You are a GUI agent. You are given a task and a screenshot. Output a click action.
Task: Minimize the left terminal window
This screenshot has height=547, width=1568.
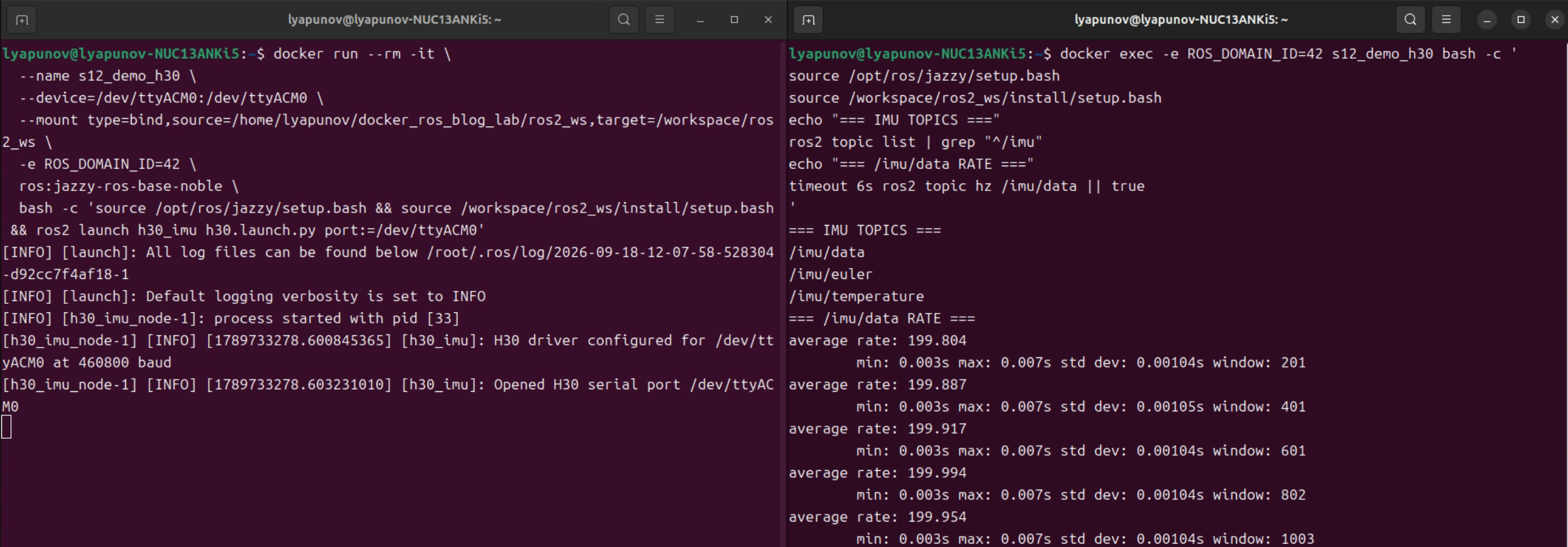coord(701,20)
